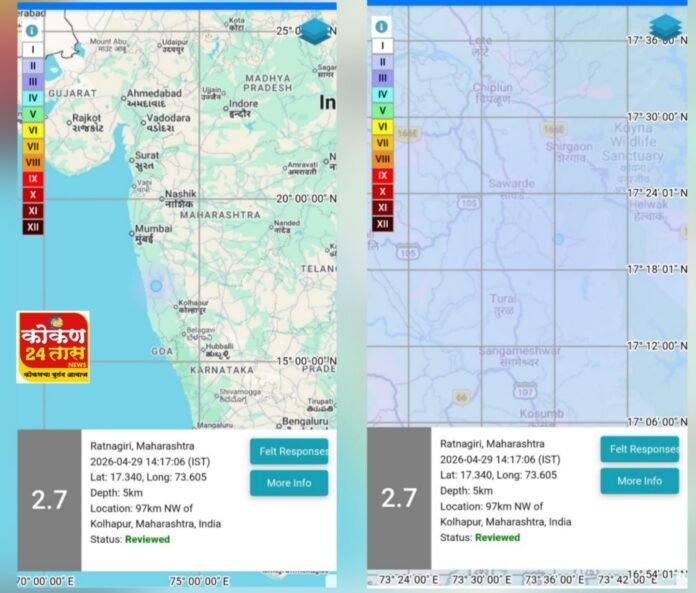Select intensity IX red swatch on left legend

tap(32, 178)
